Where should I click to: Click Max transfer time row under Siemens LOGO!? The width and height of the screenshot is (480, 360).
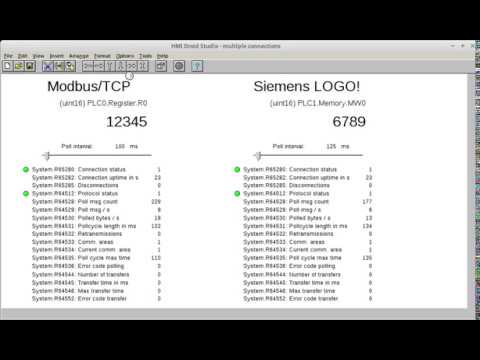[308, 291]
